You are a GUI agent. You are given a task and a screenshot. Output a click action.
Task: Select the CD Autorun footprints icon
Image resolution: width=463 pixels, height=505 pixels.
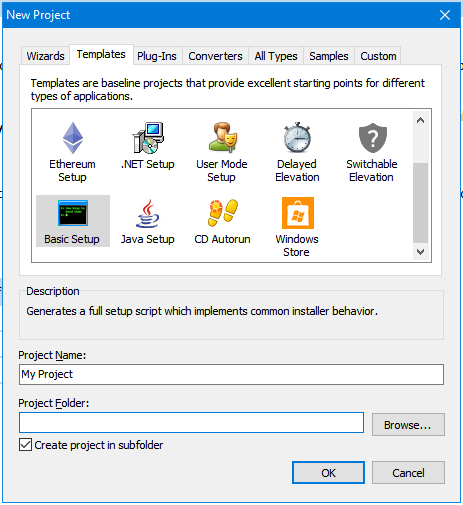tap(223, 213)
